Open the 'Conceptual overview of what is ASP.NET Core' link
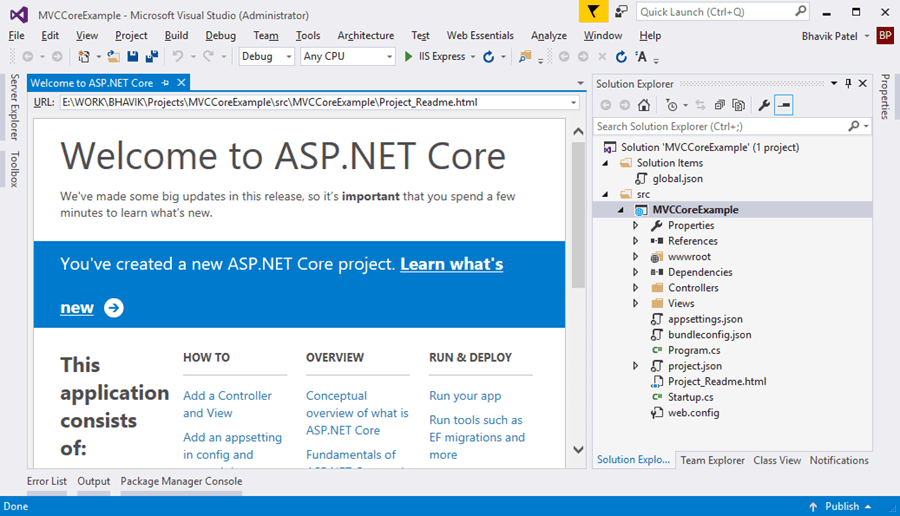 (x=357, y=413)
